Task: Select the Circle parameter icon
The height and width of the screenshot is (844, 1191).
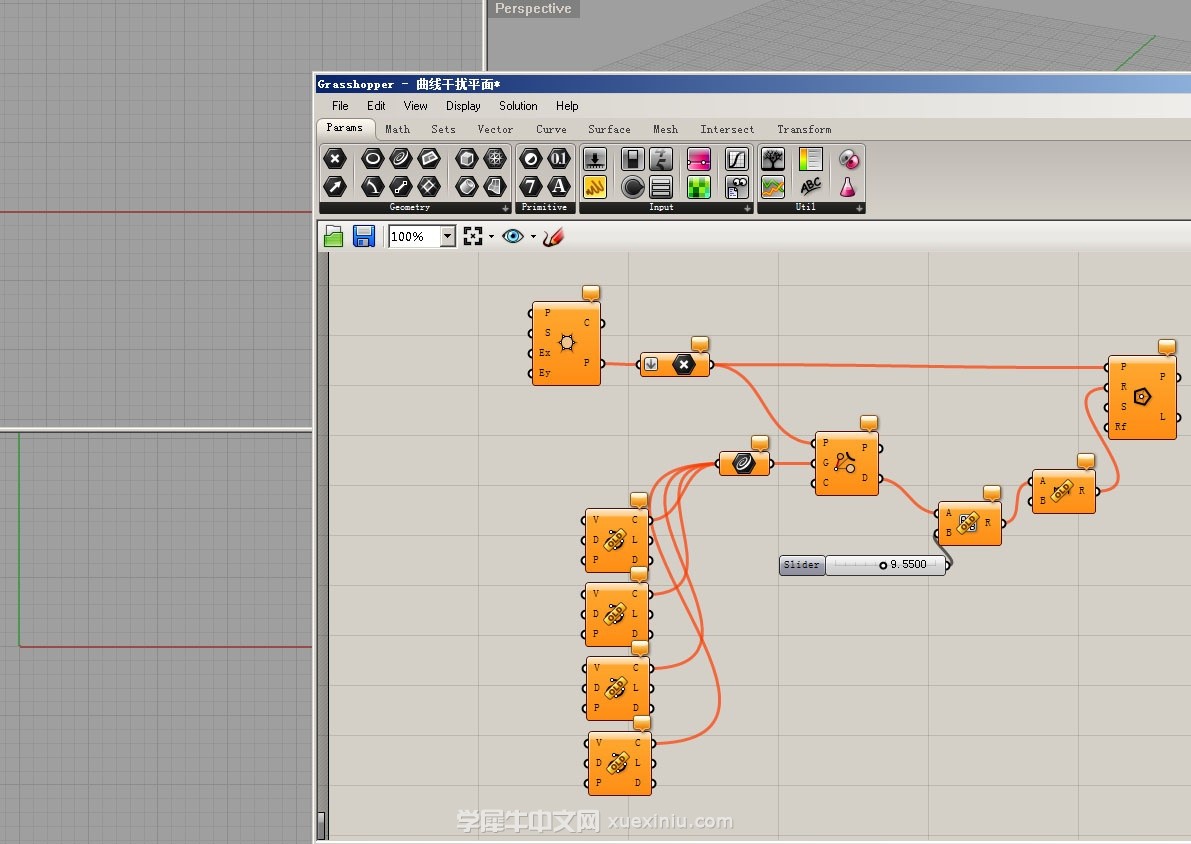Action: coord(372,159)
